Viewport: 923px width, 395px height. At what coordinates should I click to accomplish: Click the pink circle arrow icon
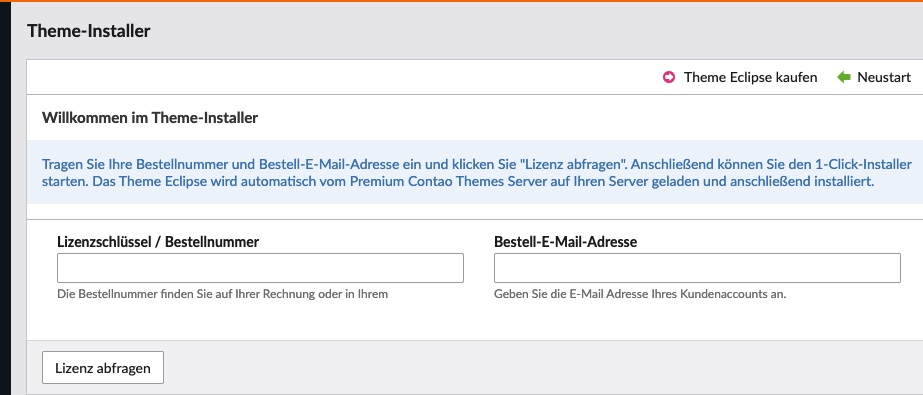(669, 77)
